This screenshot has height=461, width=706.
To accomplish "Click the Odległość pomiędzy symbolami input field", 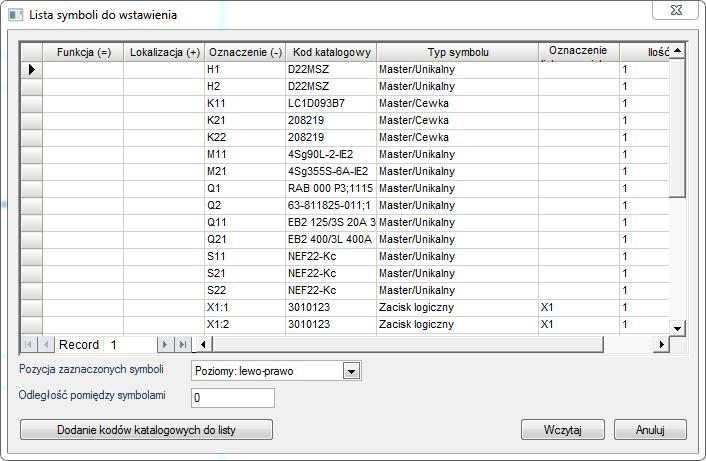I will 233,398.
